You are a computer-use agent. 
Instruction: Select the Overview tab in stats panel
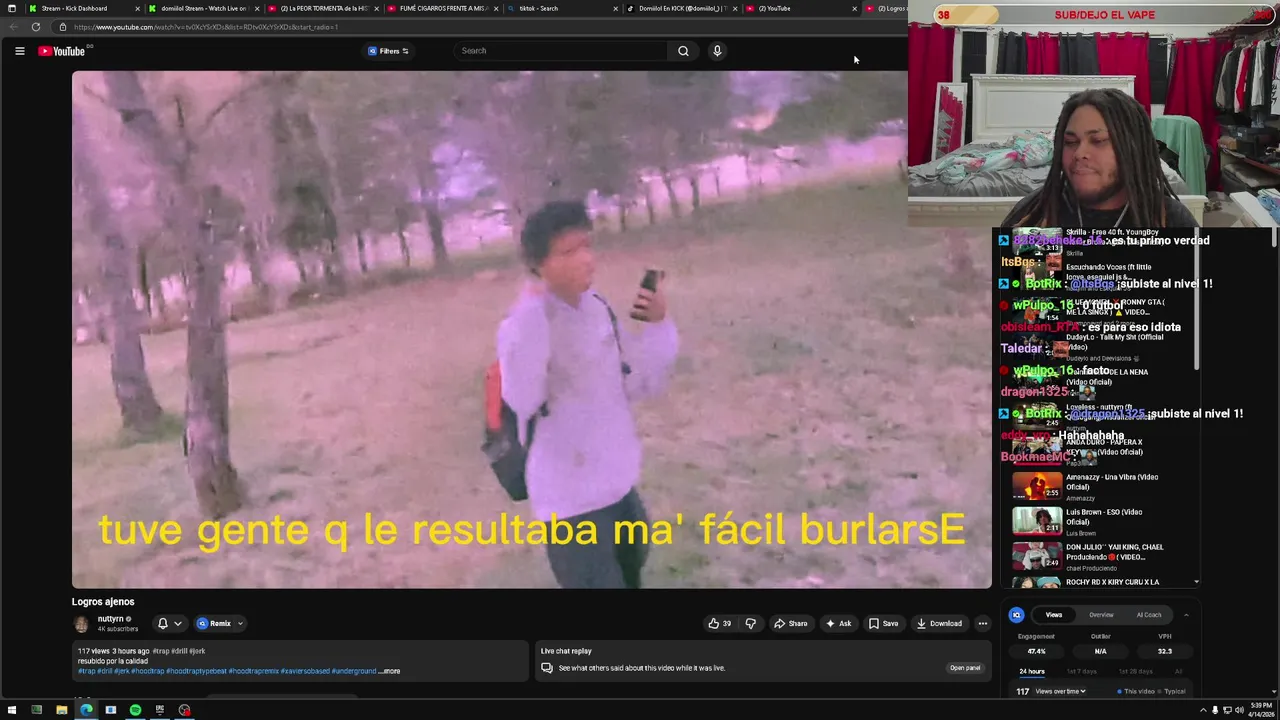(1101, 615)
